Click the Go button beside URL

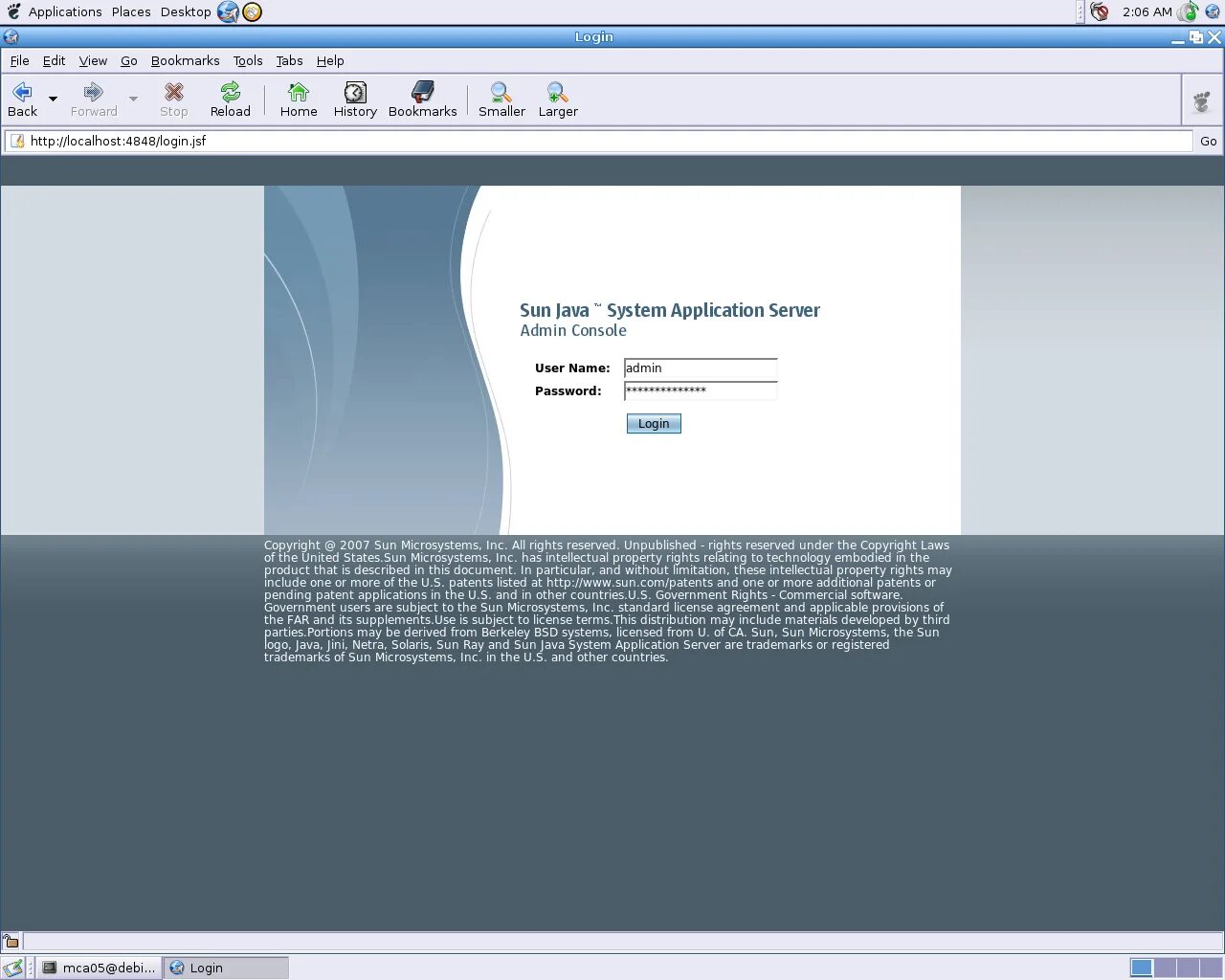pos(1208,141)
